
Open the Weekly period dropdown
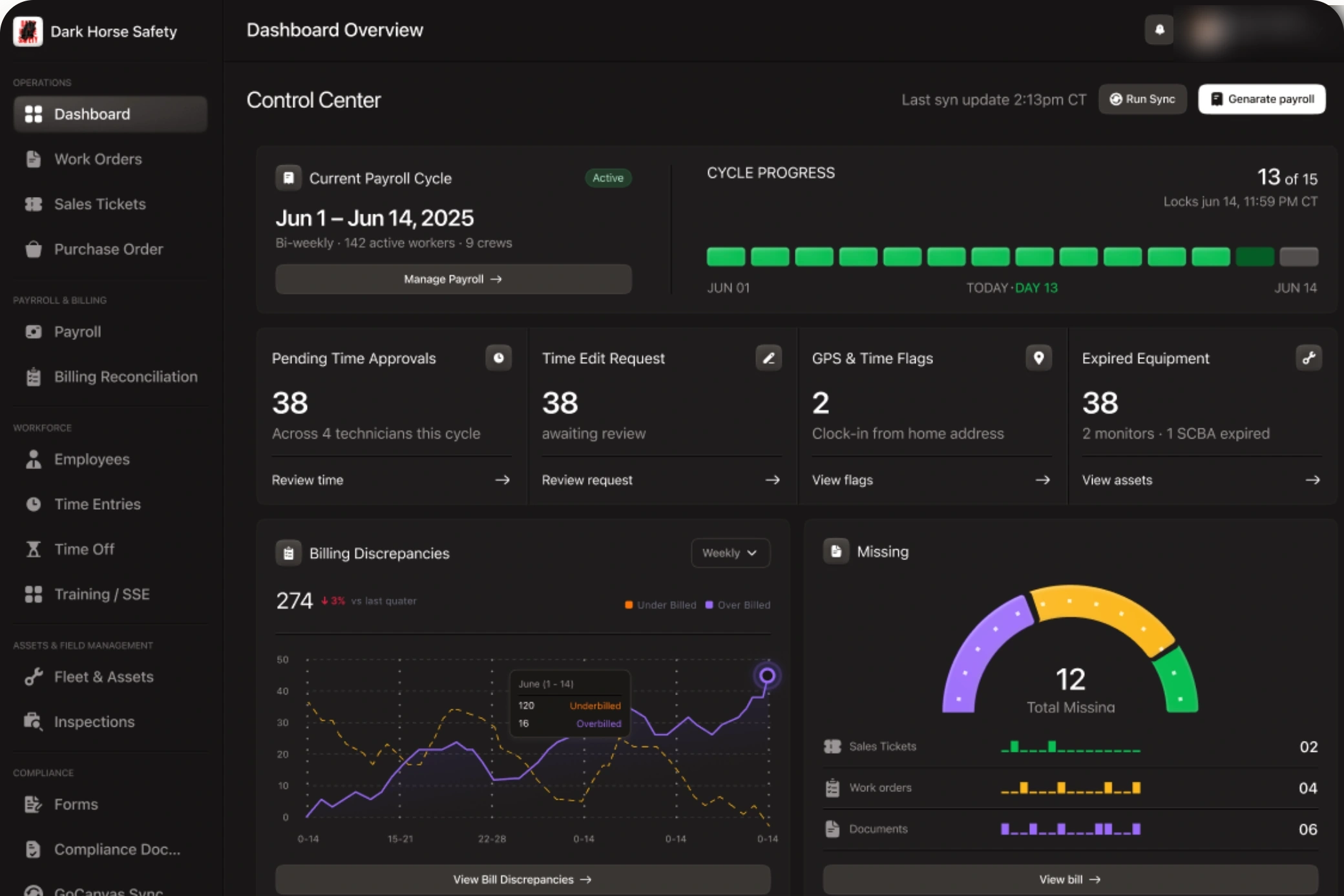pos(730,553)
